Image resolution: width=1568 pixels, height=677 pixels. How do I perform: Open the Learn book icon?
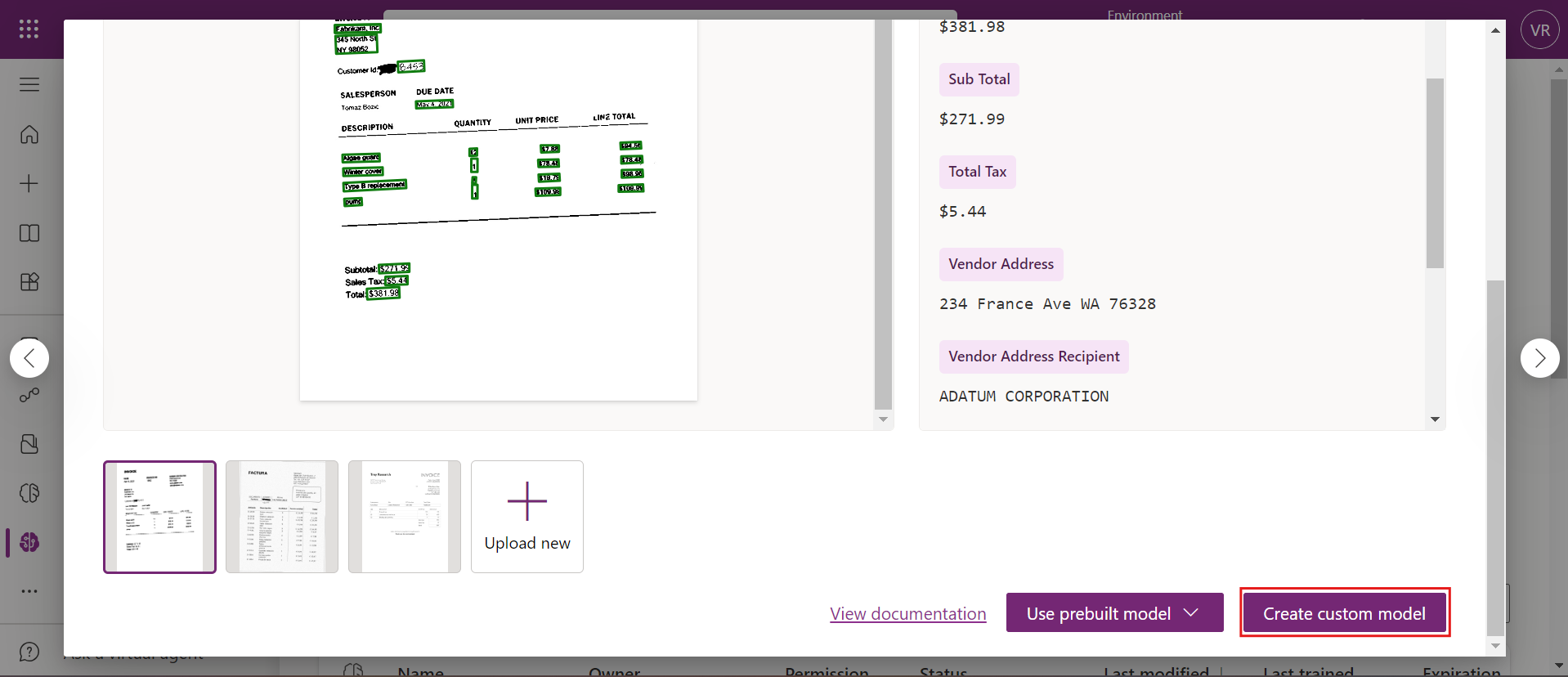(29, 233)
